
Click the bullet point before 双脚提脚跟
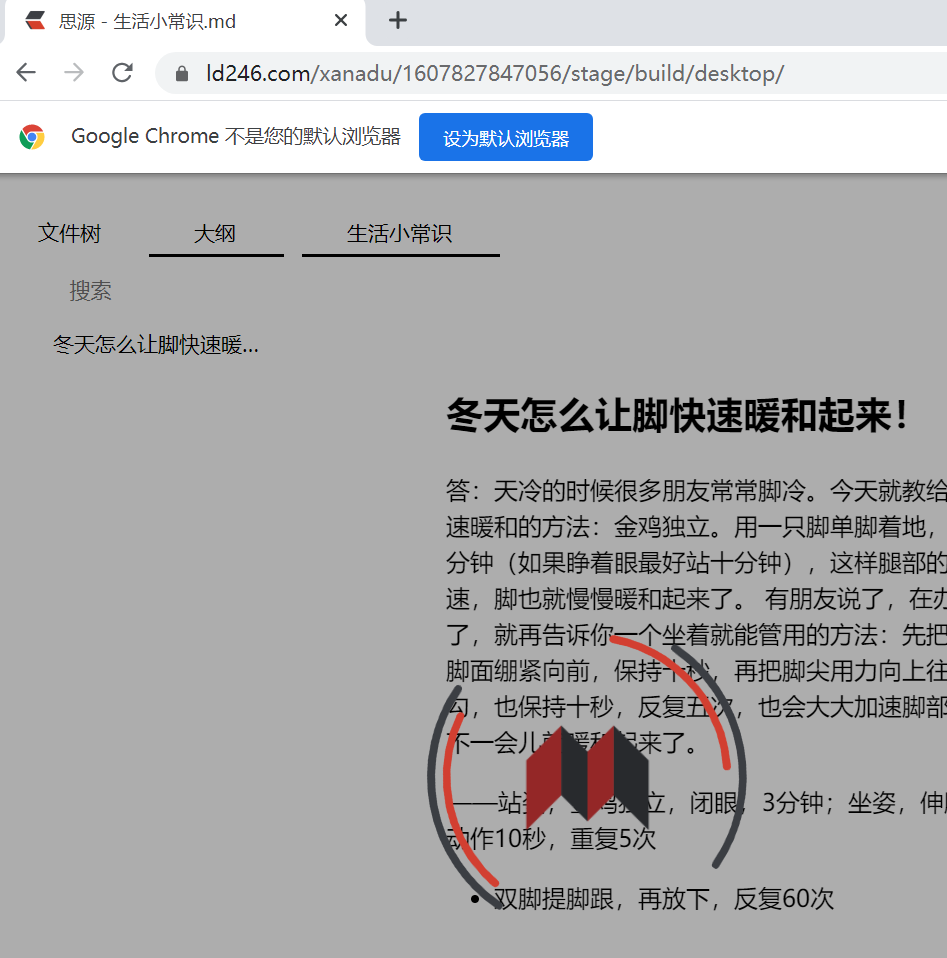[x=475, y=898]
